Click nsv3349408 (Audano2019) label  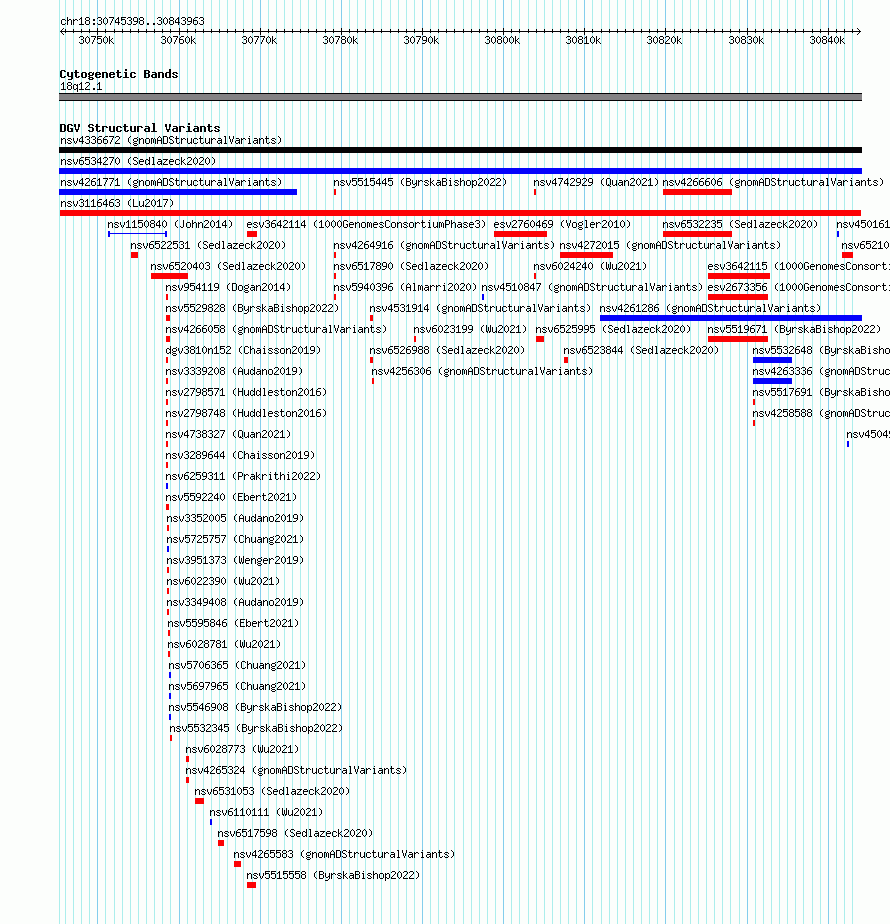tap(235, 603)
